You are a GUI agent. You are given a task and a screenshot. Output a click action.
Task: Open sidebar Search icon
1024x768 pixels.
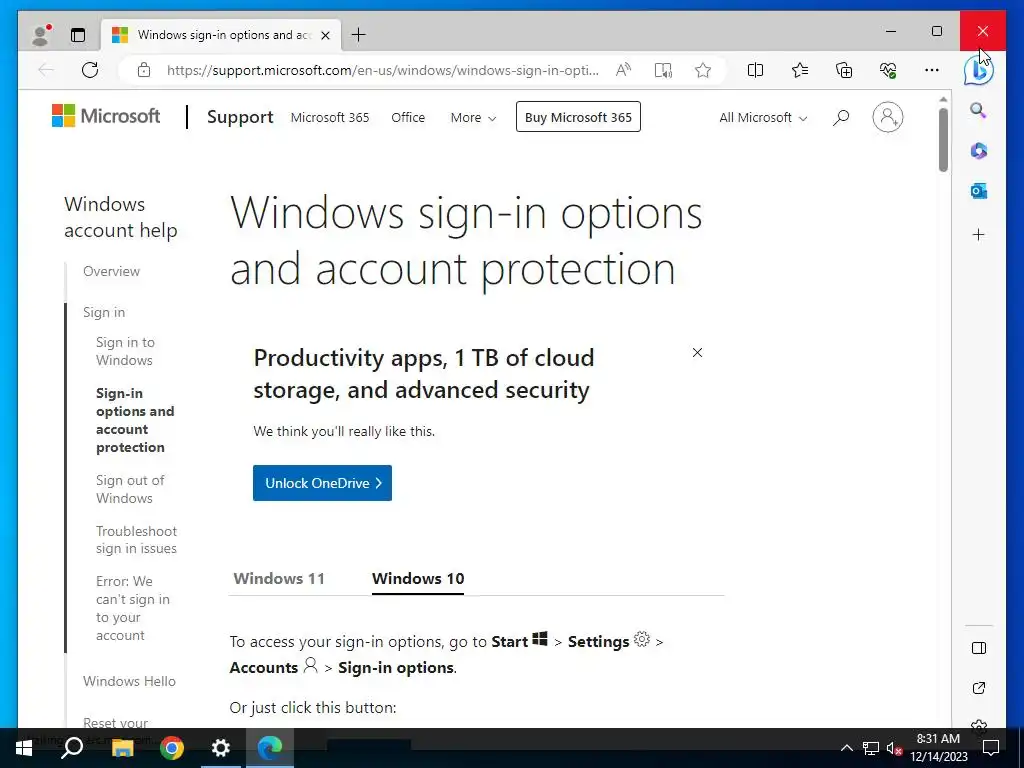point(978,110)
